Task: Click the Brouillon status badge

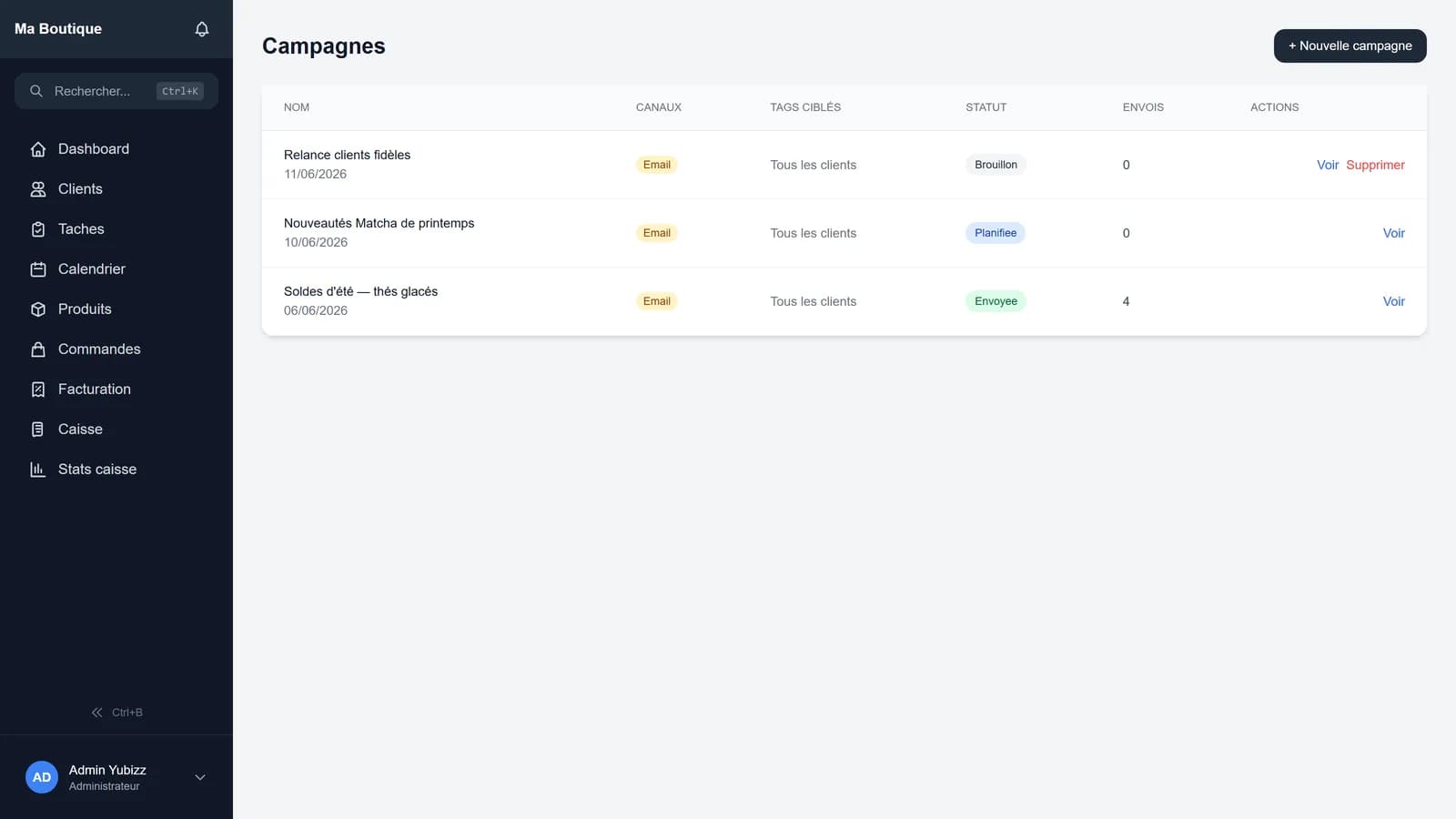Action: (x=996, y=165)
